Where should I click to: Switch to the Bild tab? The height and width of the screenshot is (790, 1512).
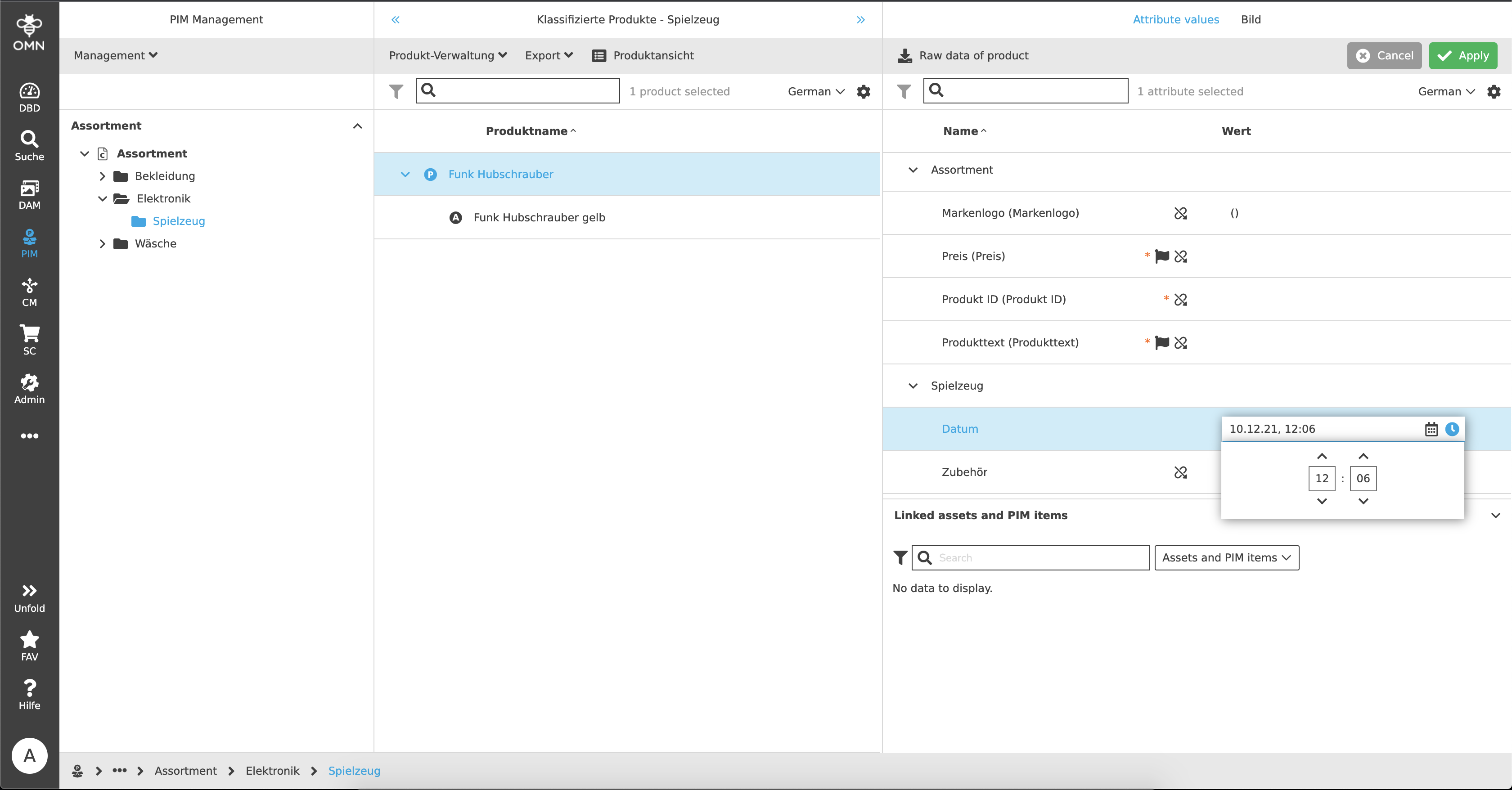(x=1251, y=19)
